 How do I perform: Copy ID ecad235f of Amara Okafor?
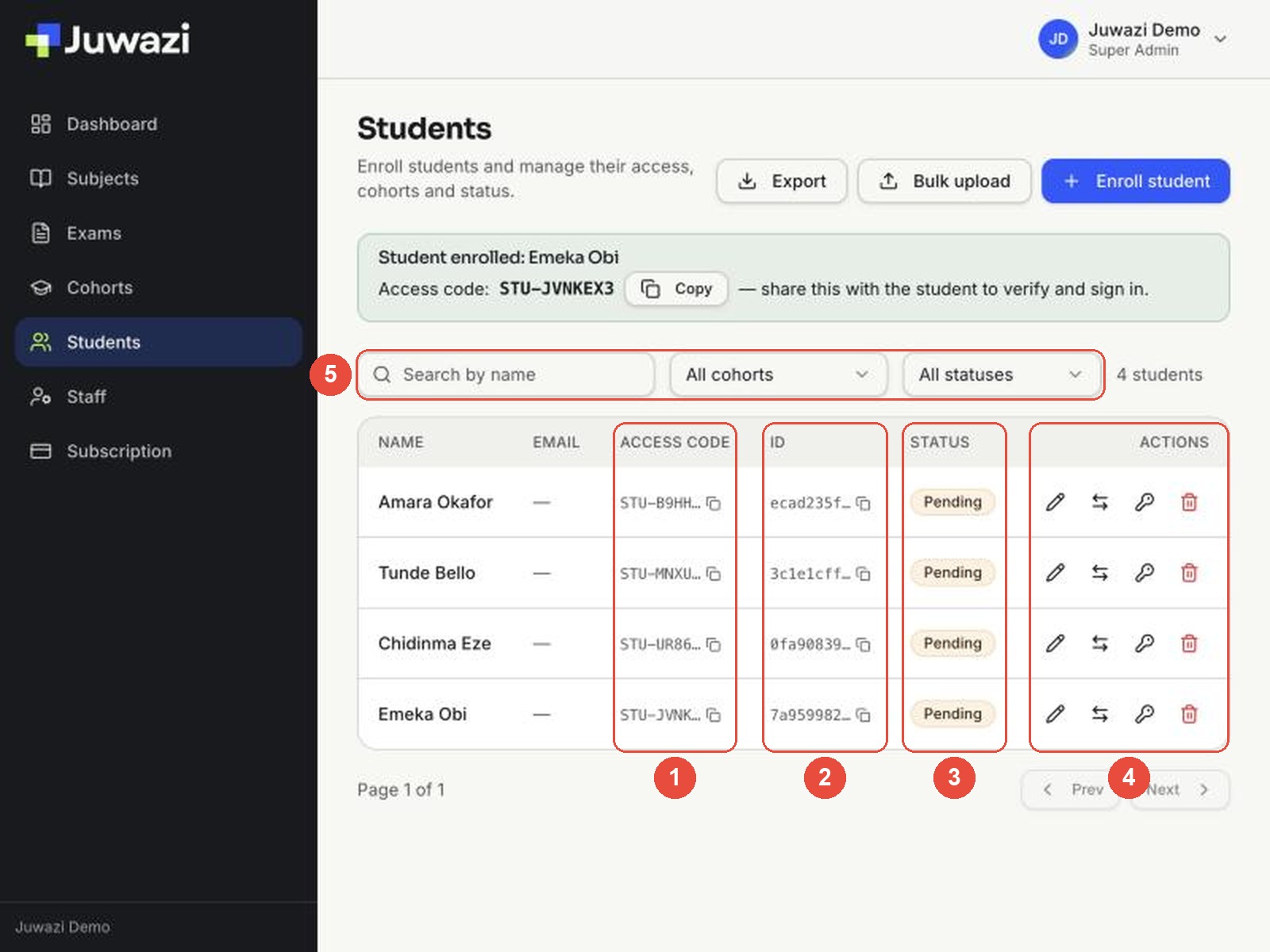[864, 503]
